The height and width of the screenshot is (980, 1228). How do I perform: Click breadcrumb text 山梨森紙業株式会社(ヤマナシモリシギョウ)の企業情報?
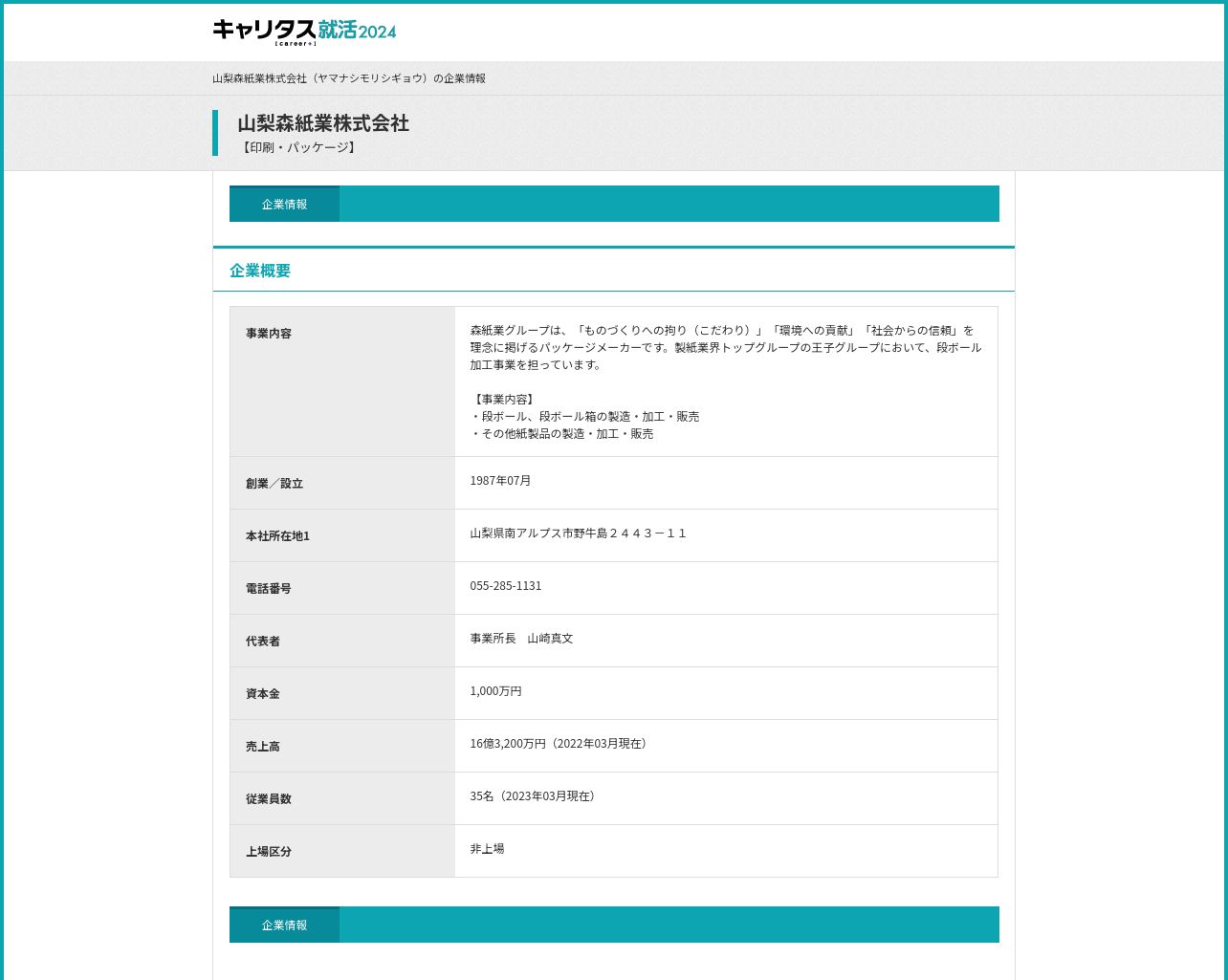coord(349,78)
